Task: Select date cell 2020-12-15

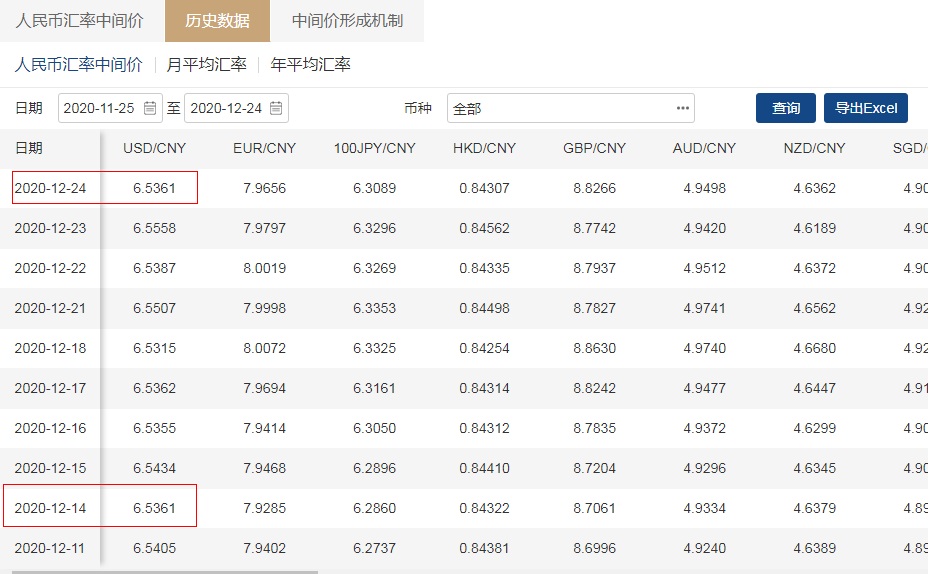Action: coord(51,468)
